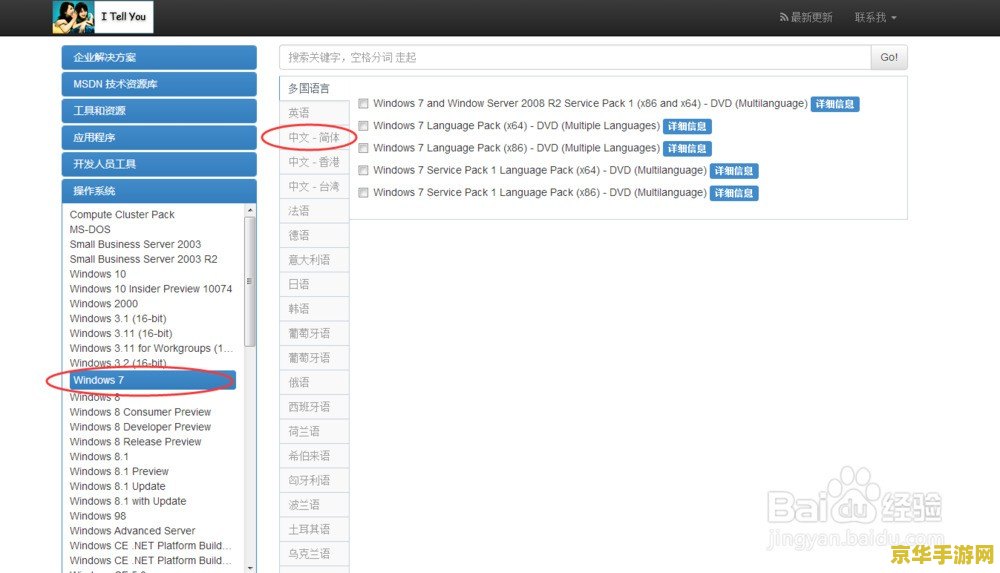Expand the 开发人员工具 category
Screen dimensions: 1000x573
point(159,165)
